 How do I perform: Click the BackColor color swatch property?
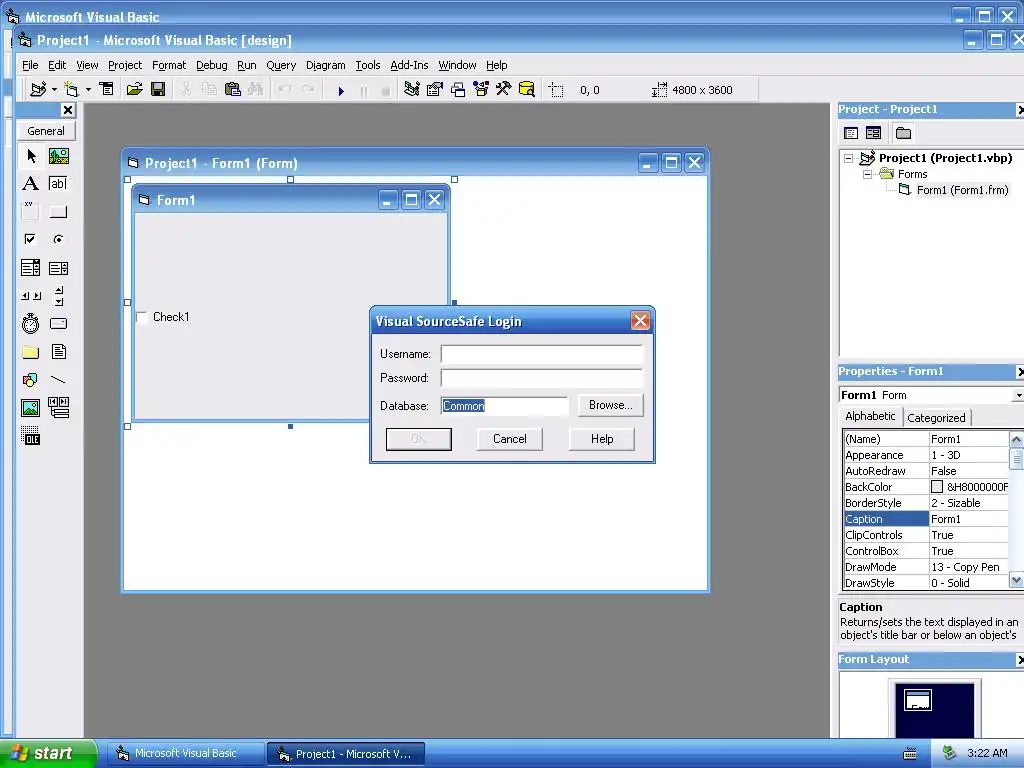pos(936,487)
